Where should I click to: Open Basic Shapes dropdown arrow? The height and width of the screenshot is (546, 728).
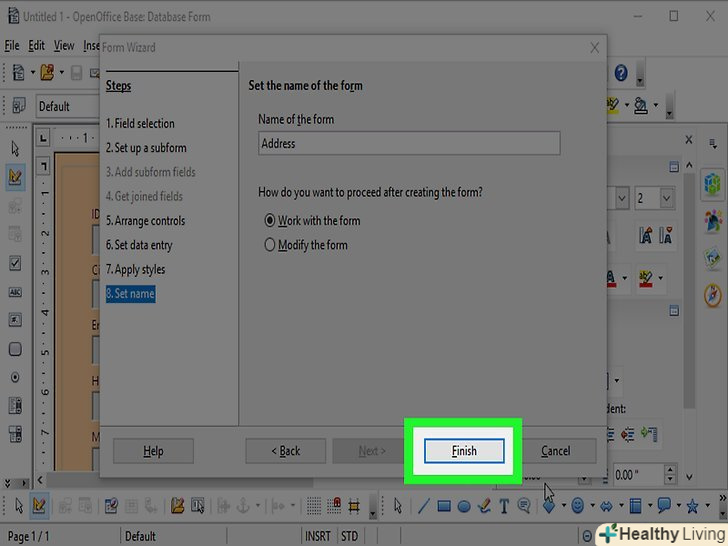pos(564,506)
